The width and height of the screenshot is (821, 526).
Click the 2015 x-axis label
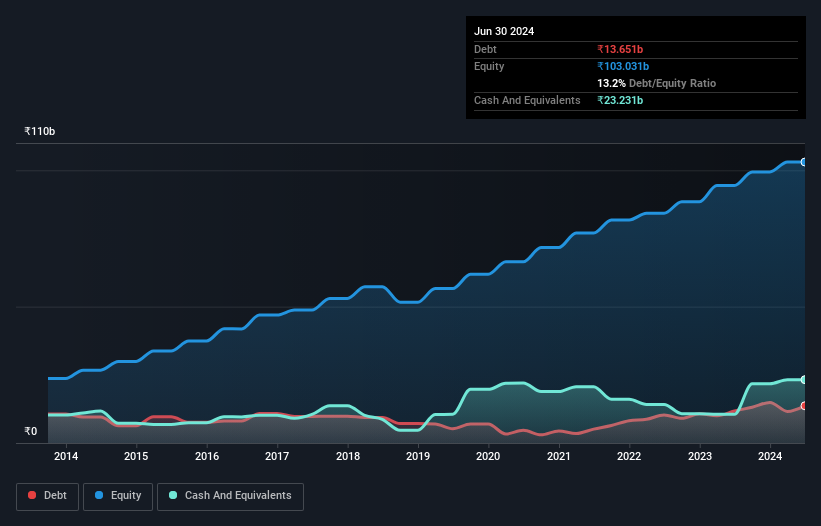tap(136, 456)
